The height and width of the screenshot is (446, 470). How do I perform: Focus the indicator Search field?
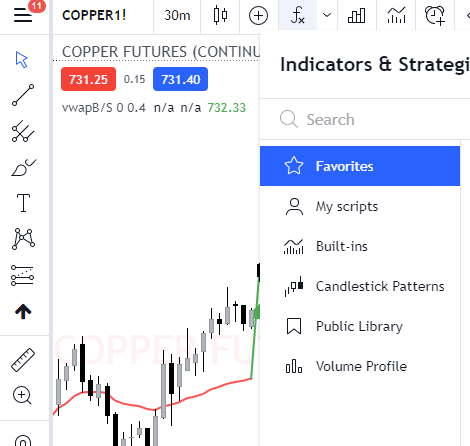tap(365, 119)
